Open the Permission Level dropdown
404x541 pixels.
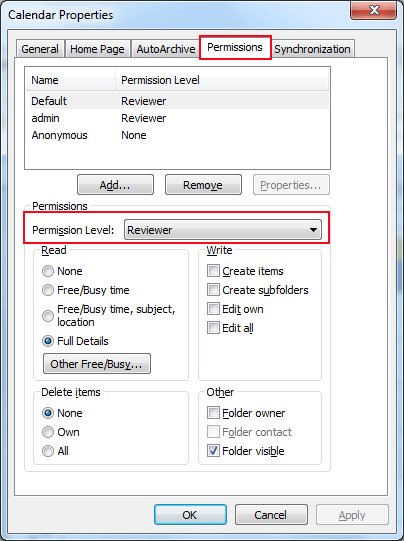coord(223,230)
